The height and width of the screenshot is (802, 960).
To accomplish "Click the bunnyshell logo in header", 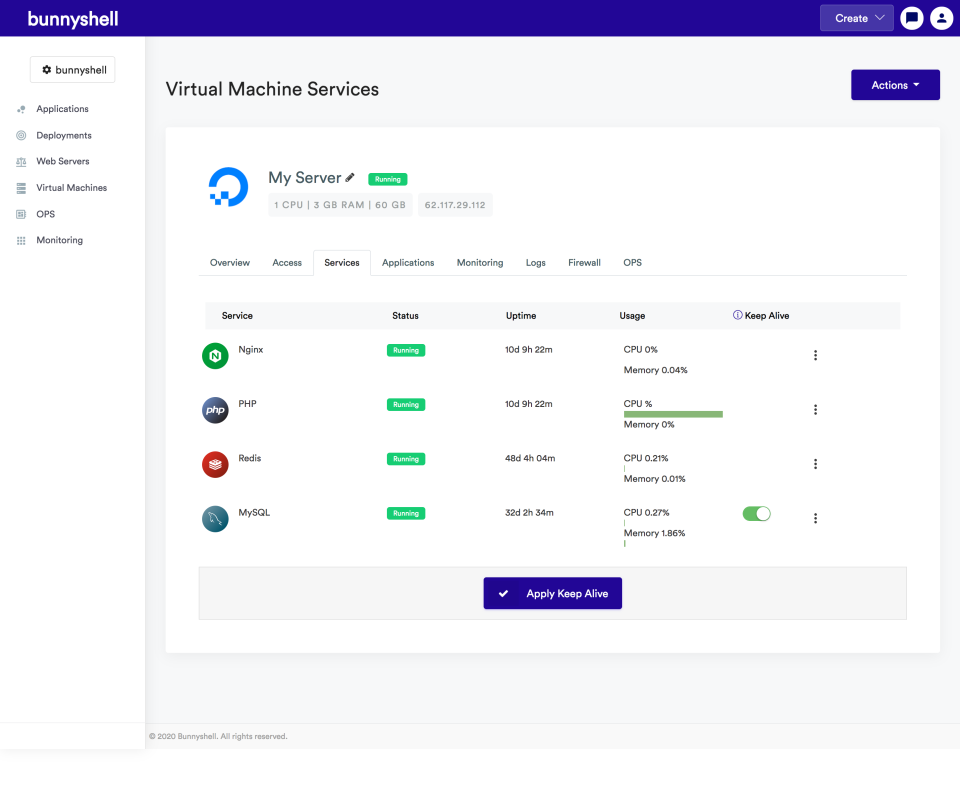I will pyautogui.click(x=73, y=19).
